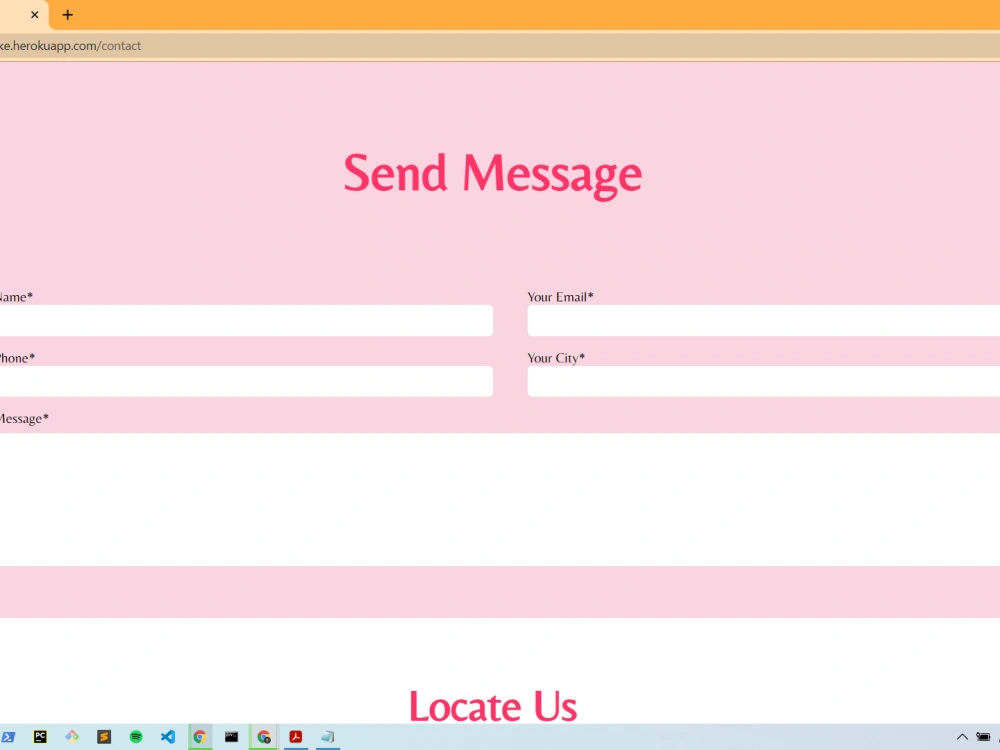
Task: Open the command prompt taskbar icon
Action: 232,737
